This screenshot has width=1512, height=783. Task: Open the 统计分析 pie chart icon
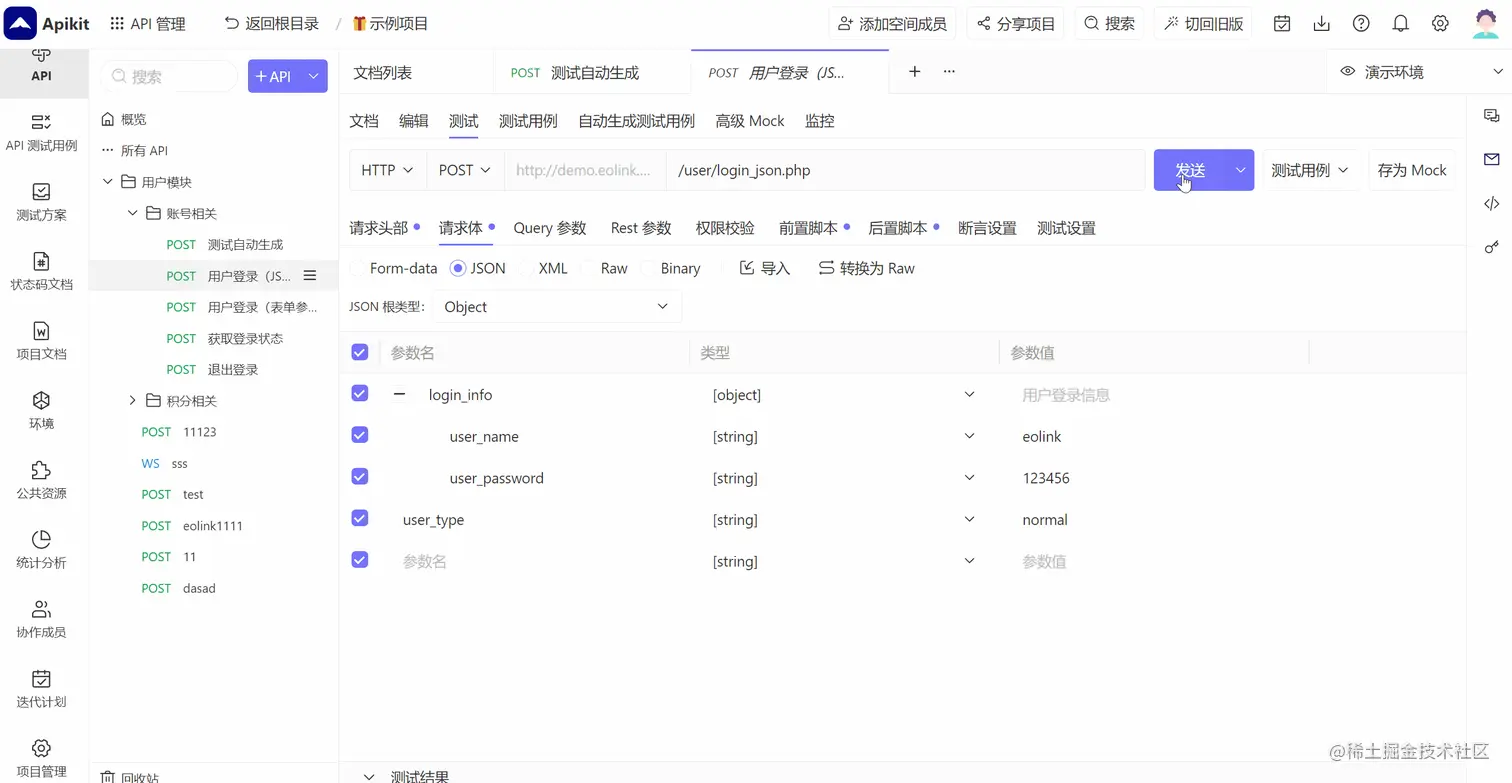coord(41,539)
